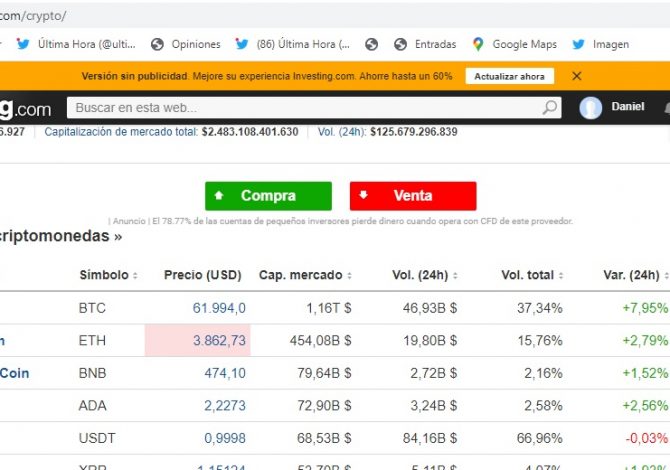Image resolution: width=670 pixels, height=470 pixels.
Task: Click the +7,95% variation for BTC
Action: click(645, 308)
